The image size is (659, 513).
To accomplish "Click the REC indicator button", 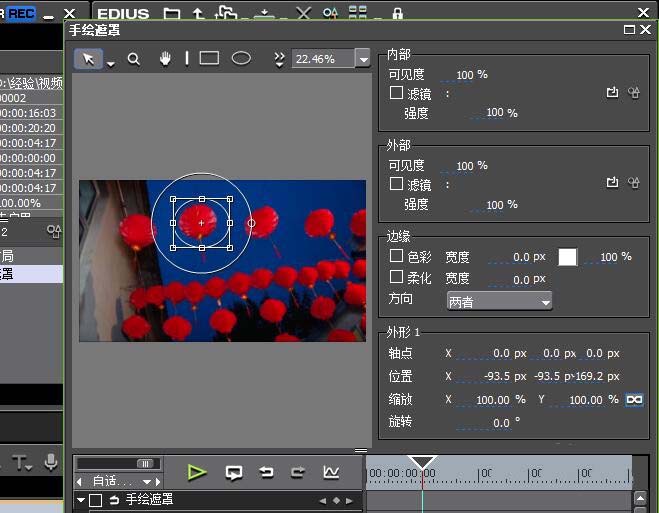I will tap(21, 13).
